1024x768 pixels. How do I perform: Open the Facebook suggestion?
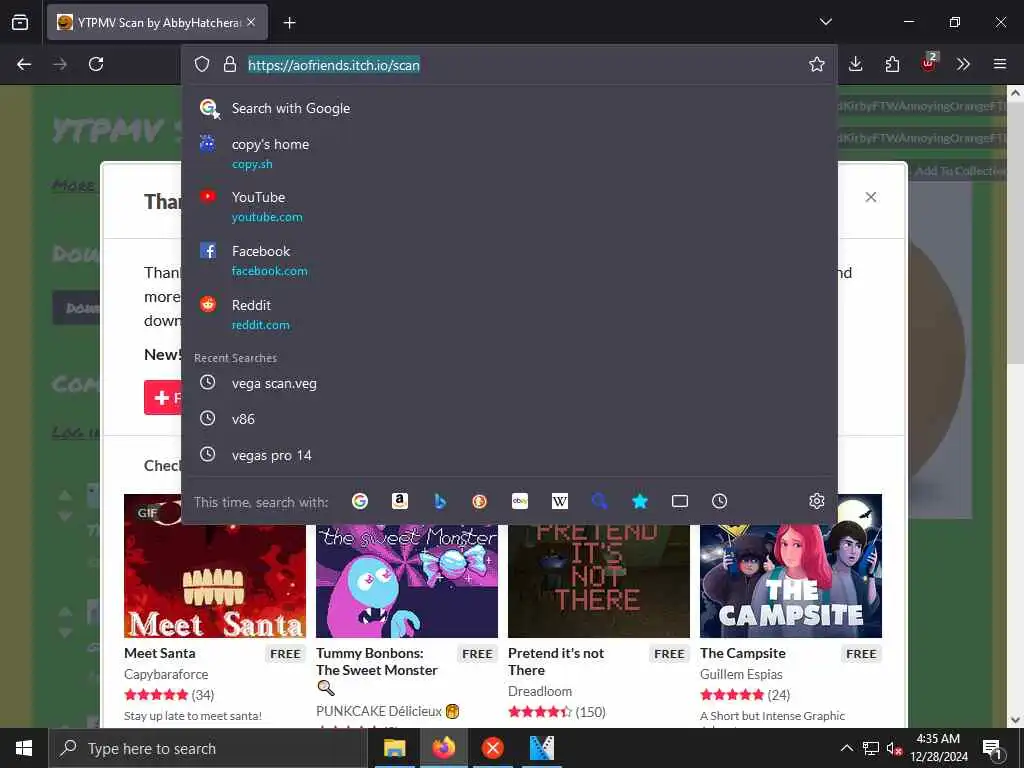[509, 260]
